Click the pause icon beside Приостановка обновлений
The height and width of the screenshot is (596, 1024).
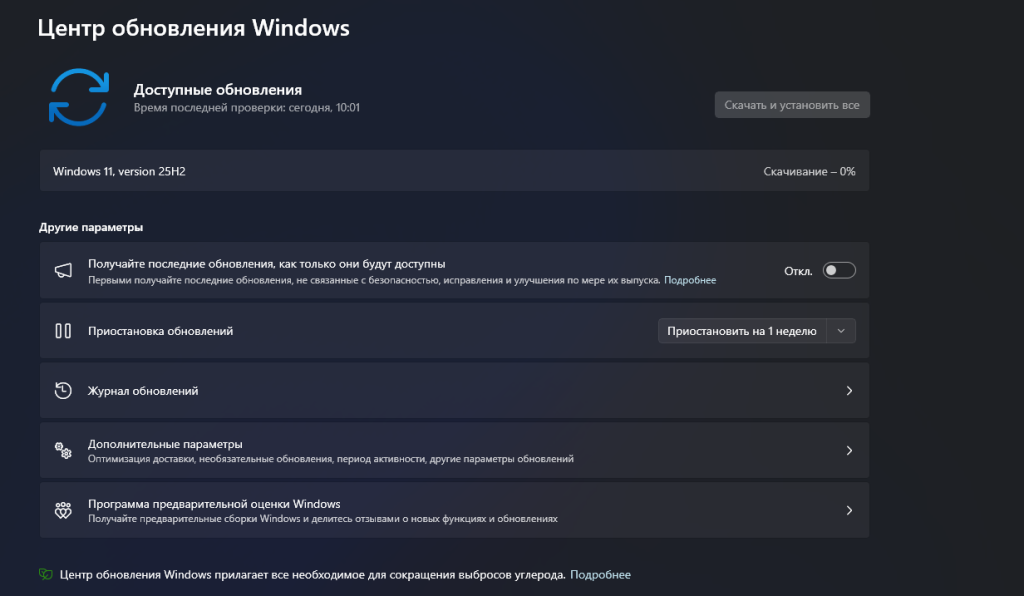63,331
